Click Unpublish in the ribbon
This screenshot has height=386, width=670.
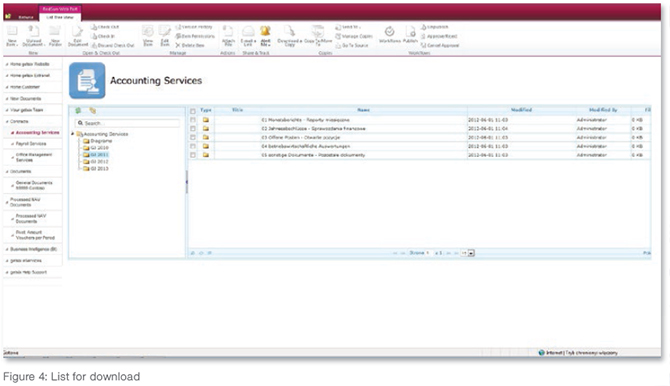(x=435, y=27)
